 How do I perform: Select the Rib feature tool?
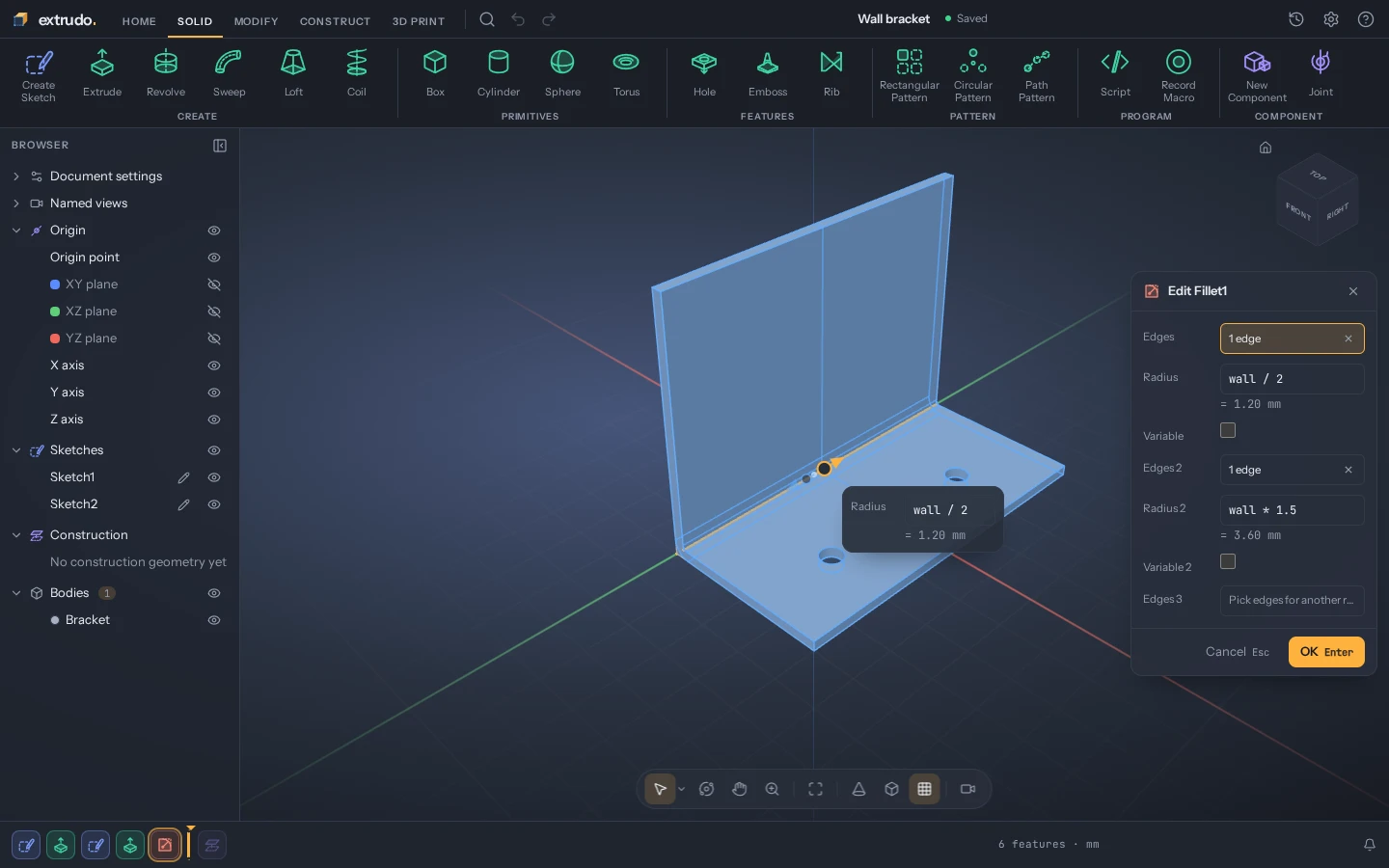pyautogui.click(x=831, y=75)
